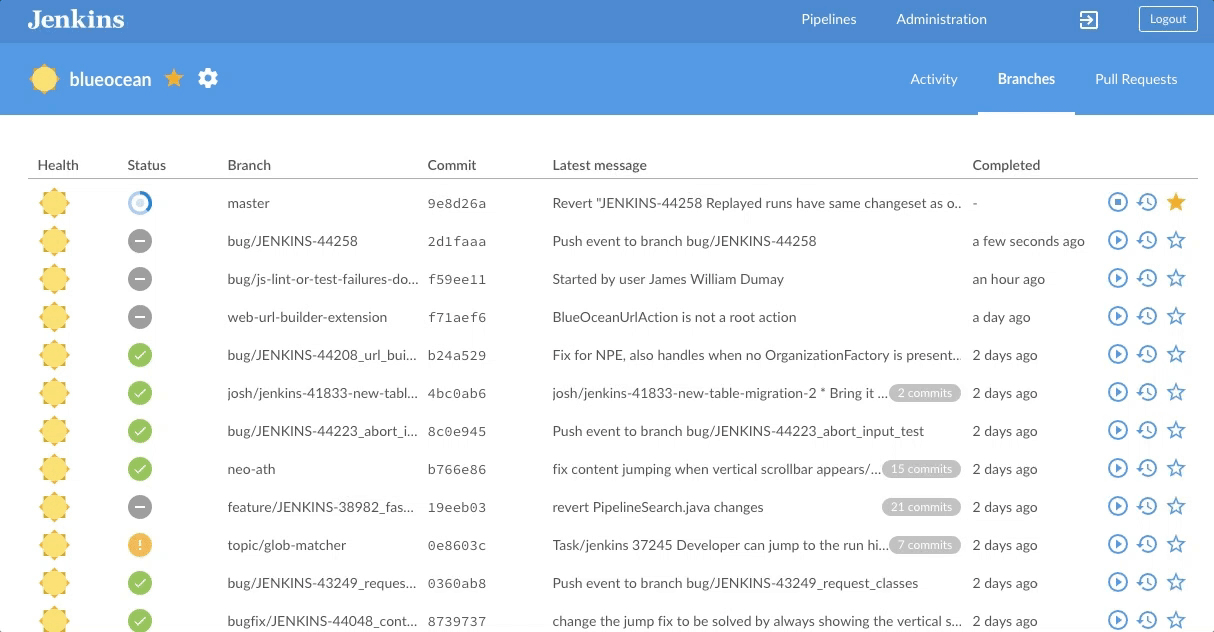
Task: Click the Logout button
Action: (x=1167, y=19)
